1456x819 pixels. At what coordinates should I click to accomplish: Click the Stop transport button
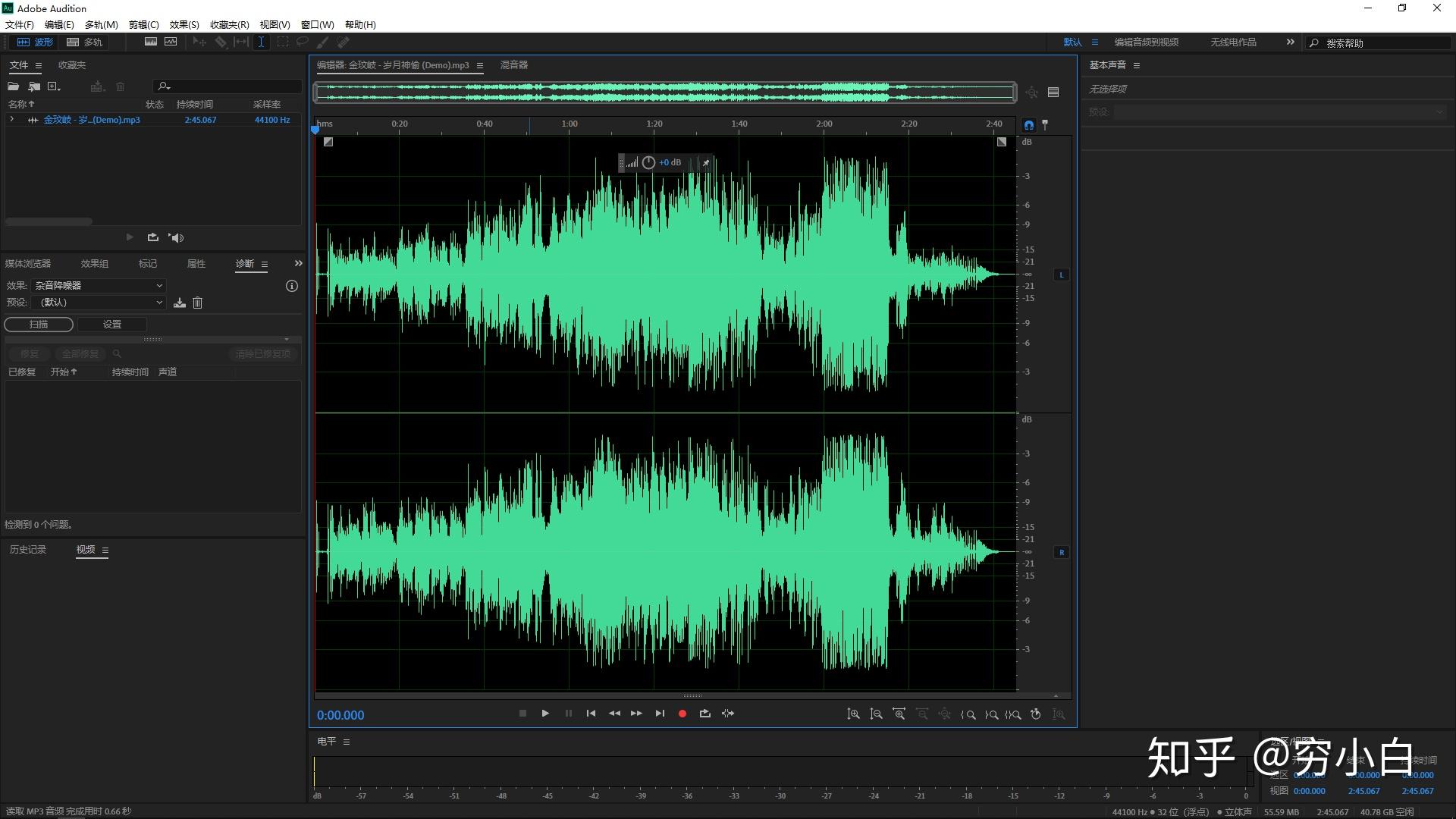pyautogui.click(x=522, y=714)
